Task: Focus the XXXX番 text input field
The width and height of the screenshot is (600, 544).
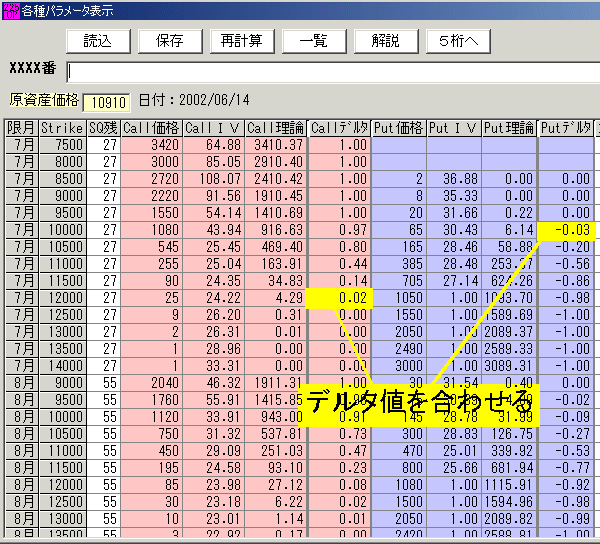Action: [333, 72]
